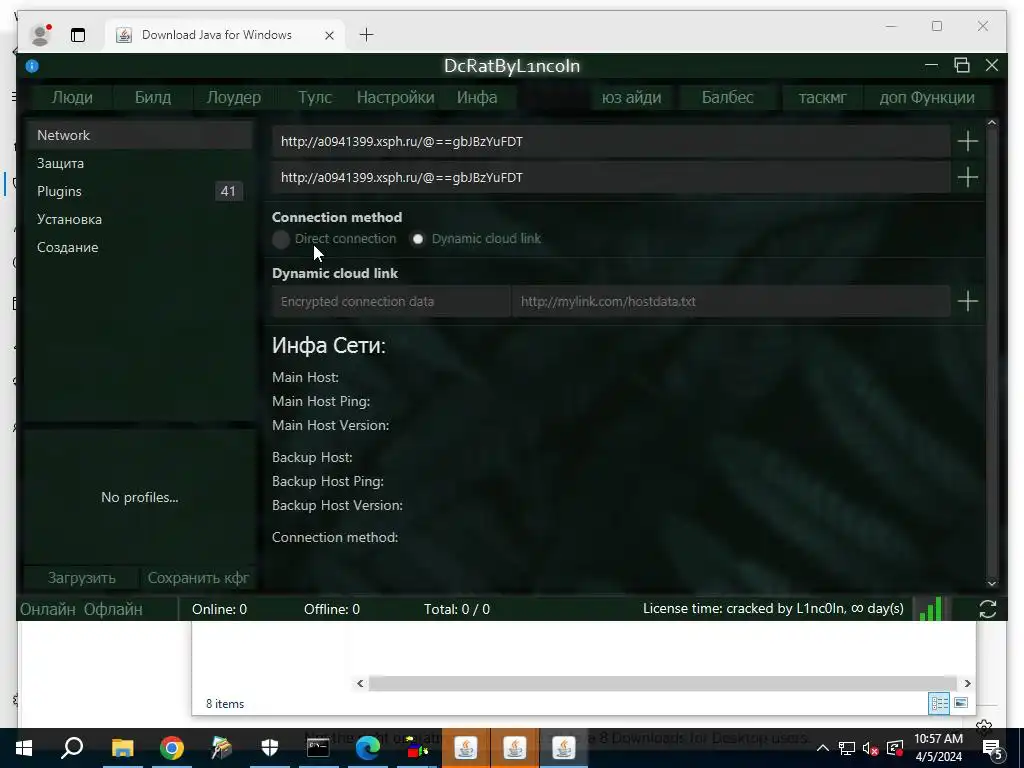
Task: Go to the Тулс tab
Action: click(x=315, y=97)
